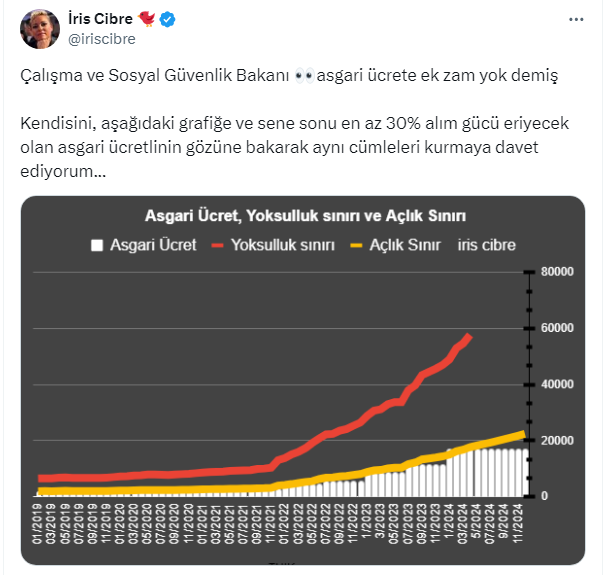
Task: Click the 80000 label on the y-axis
Action: 557,272
